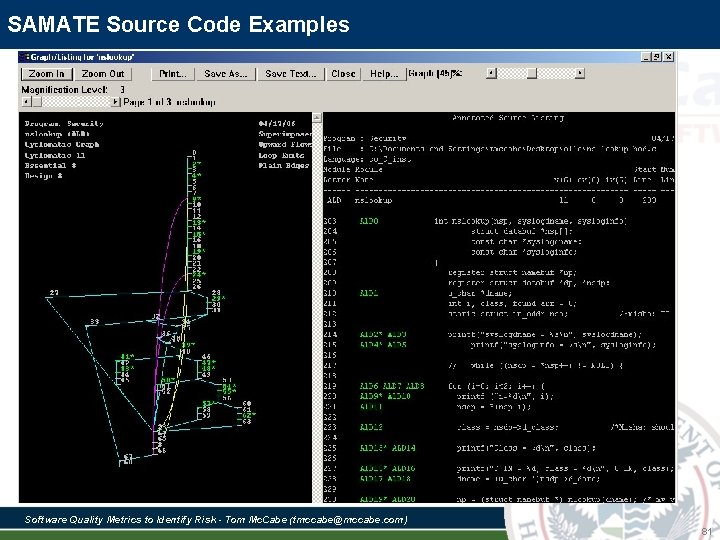Screen dimensions: 720x540
Task: Open the Print... dialog
Action: [173, 74]
